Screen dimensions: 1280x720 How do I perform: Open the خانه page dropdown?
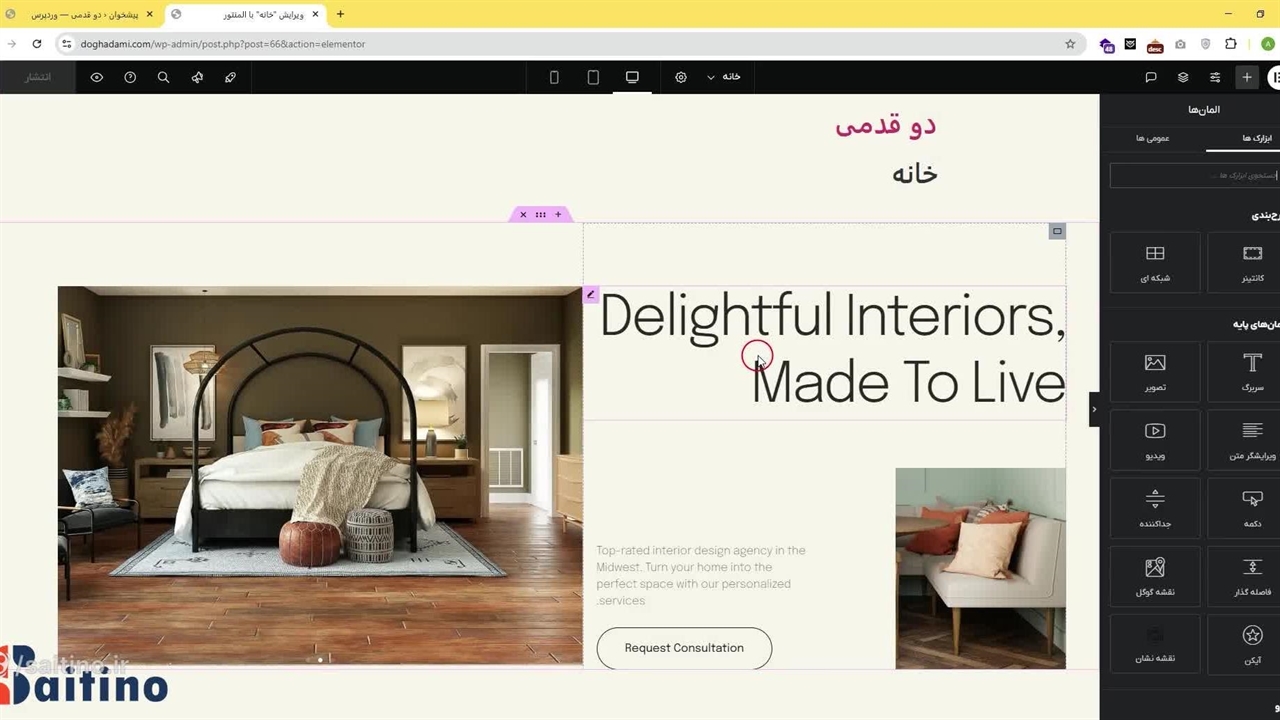pos(724,77)
